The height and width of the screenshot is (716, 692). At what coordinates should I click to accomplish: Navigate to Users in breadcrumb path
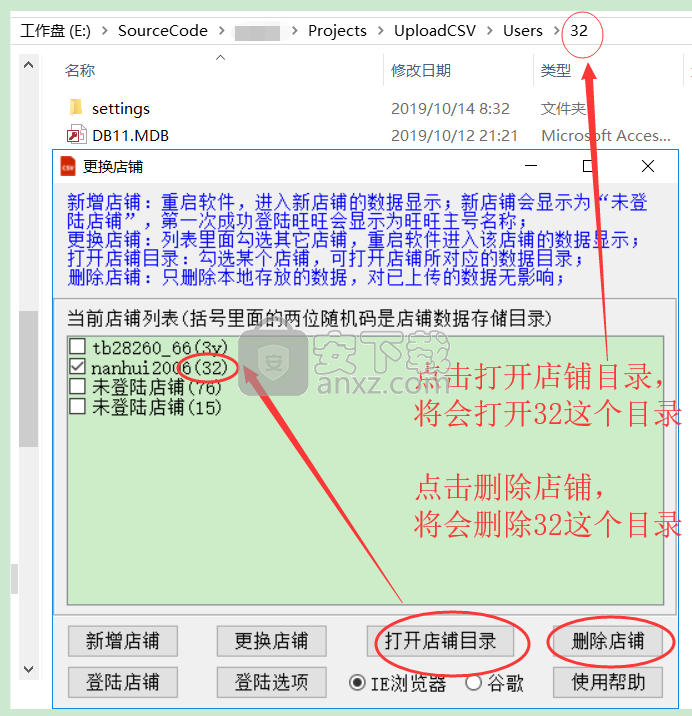click(523, 31)
